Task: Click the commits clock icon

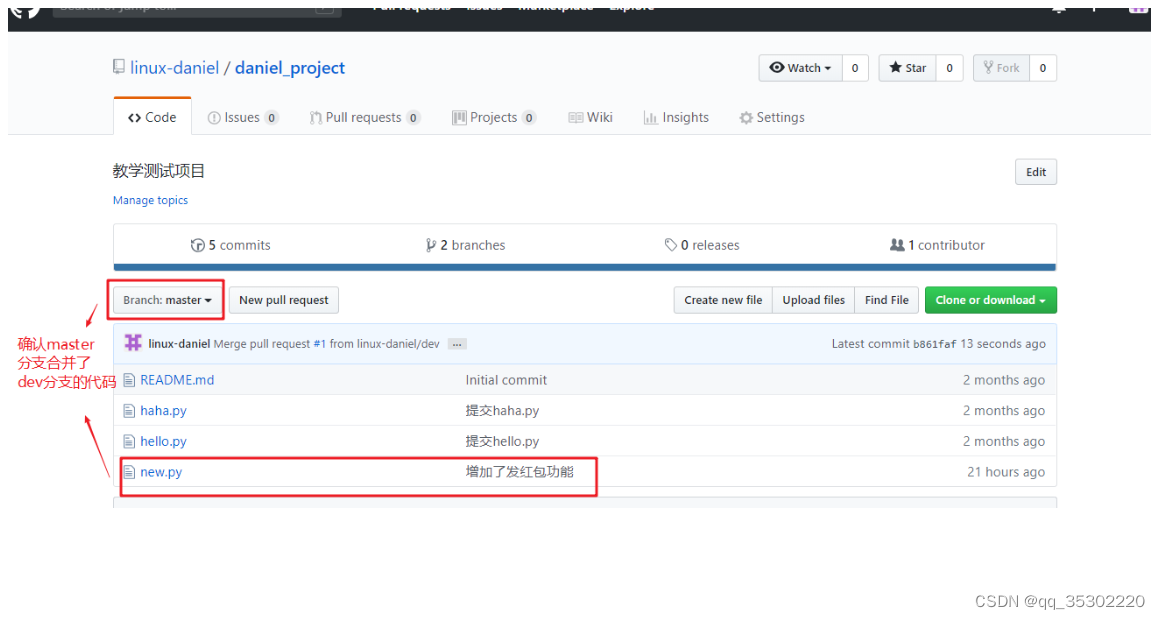Action: coord(198,246)
